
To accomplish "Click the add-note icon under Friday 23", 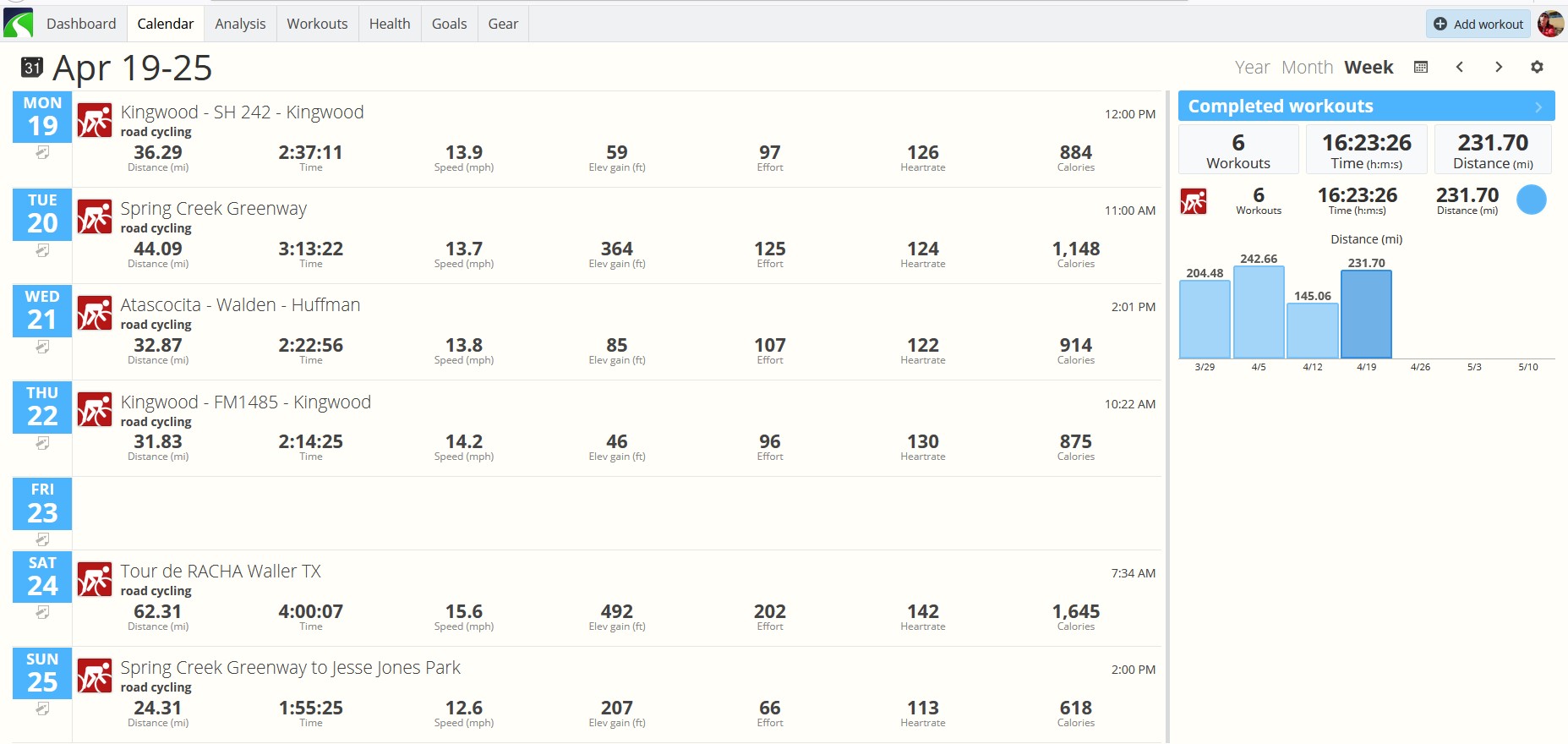I will click(42, 539).
